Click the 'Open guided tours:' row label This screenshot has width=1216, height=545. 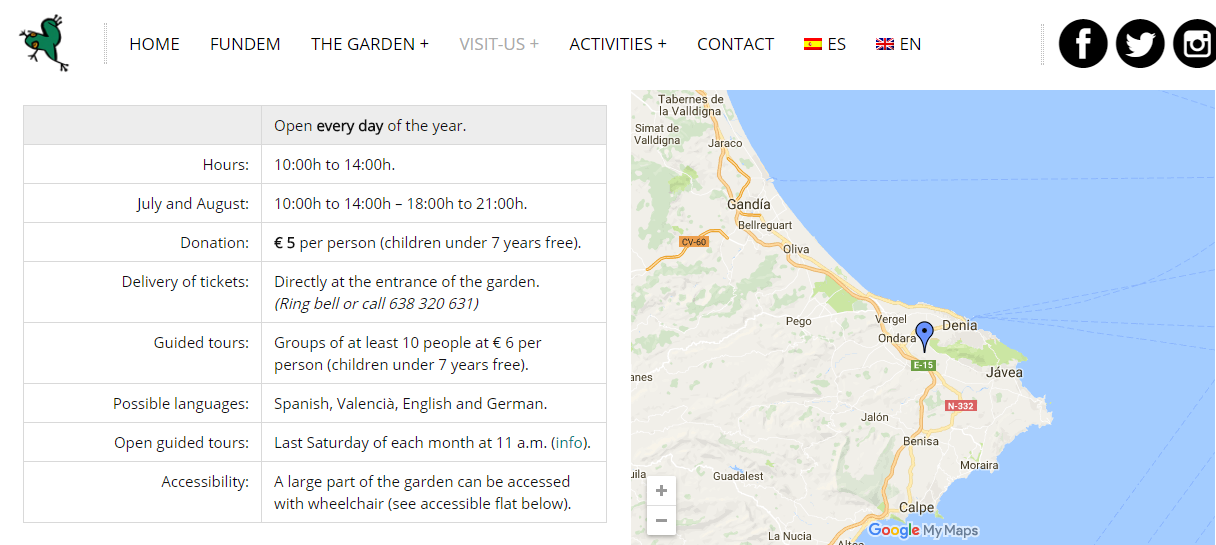[182, 443]
